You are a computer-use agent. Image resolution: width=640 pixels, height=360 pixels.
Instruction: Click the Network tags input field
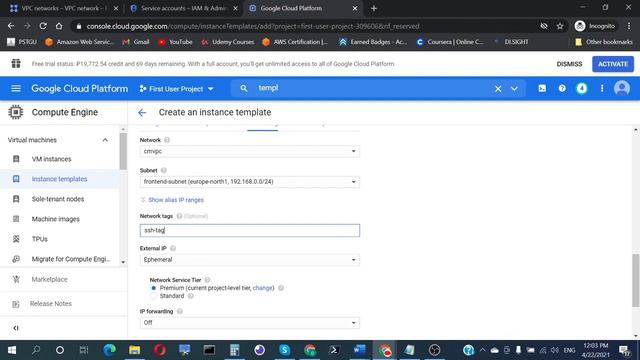pyautogui.click(x=250, y=231)
